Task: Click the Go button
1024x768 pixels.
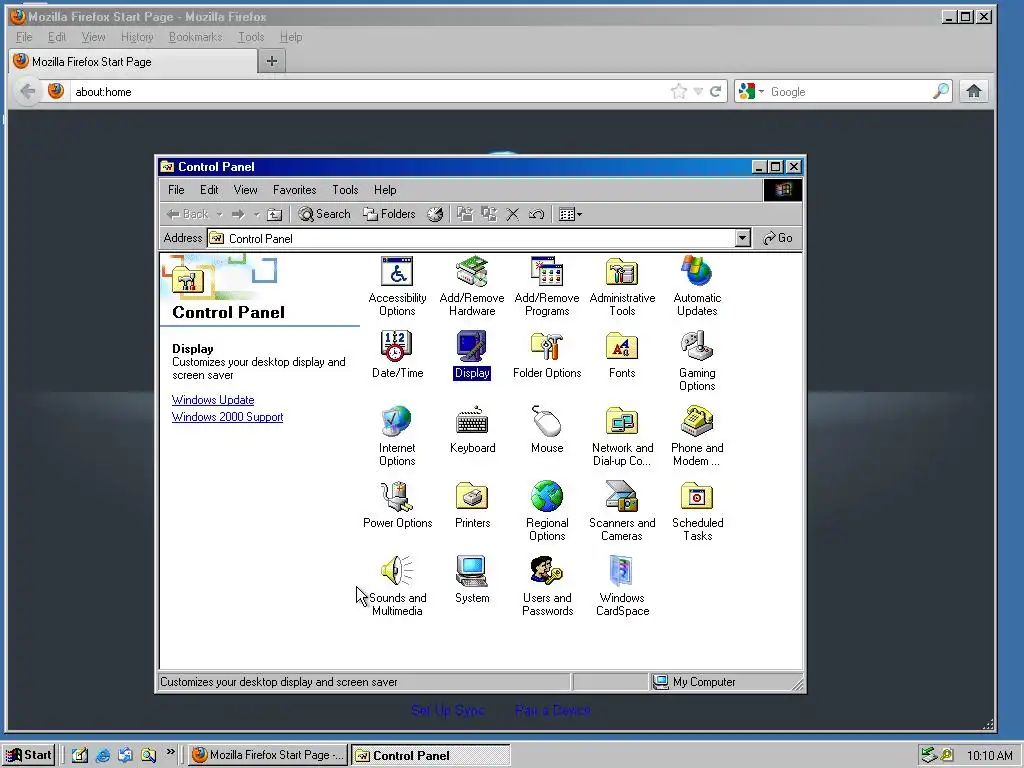Action: coord(778,238)
